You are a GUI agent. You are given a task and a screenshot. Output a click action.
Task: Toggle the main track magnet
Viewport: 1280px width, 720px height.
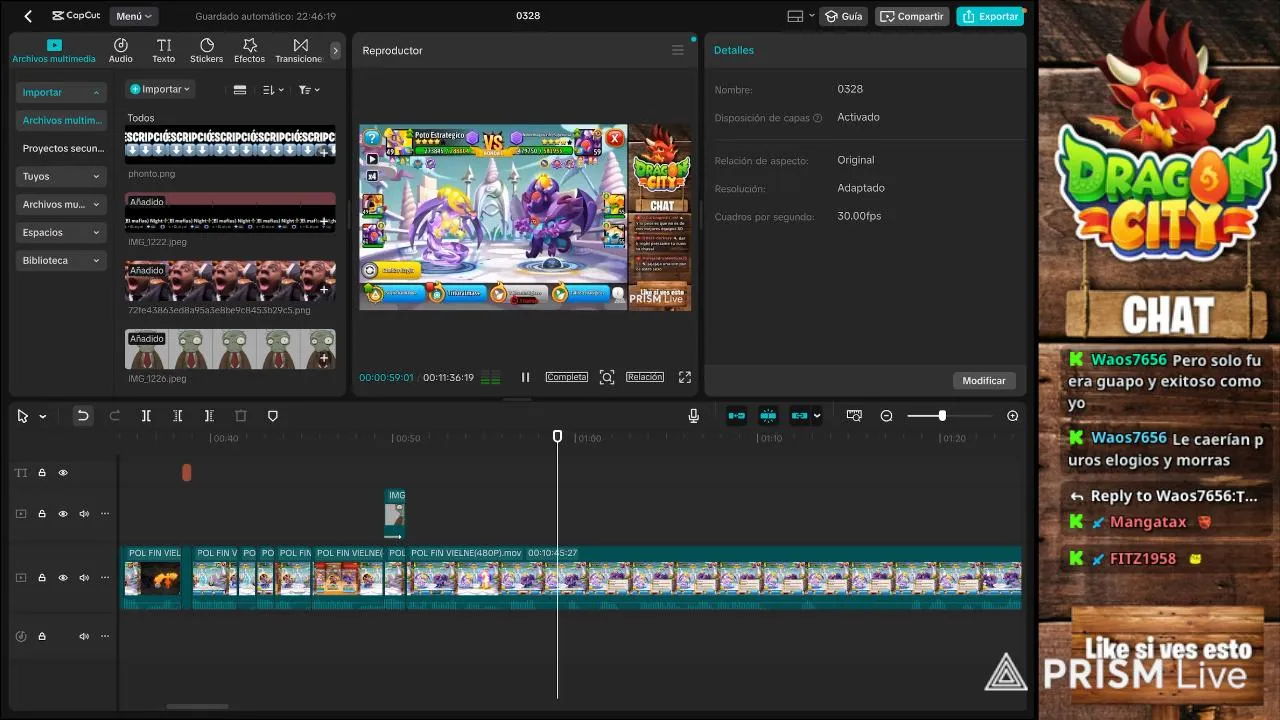point(737,416)
